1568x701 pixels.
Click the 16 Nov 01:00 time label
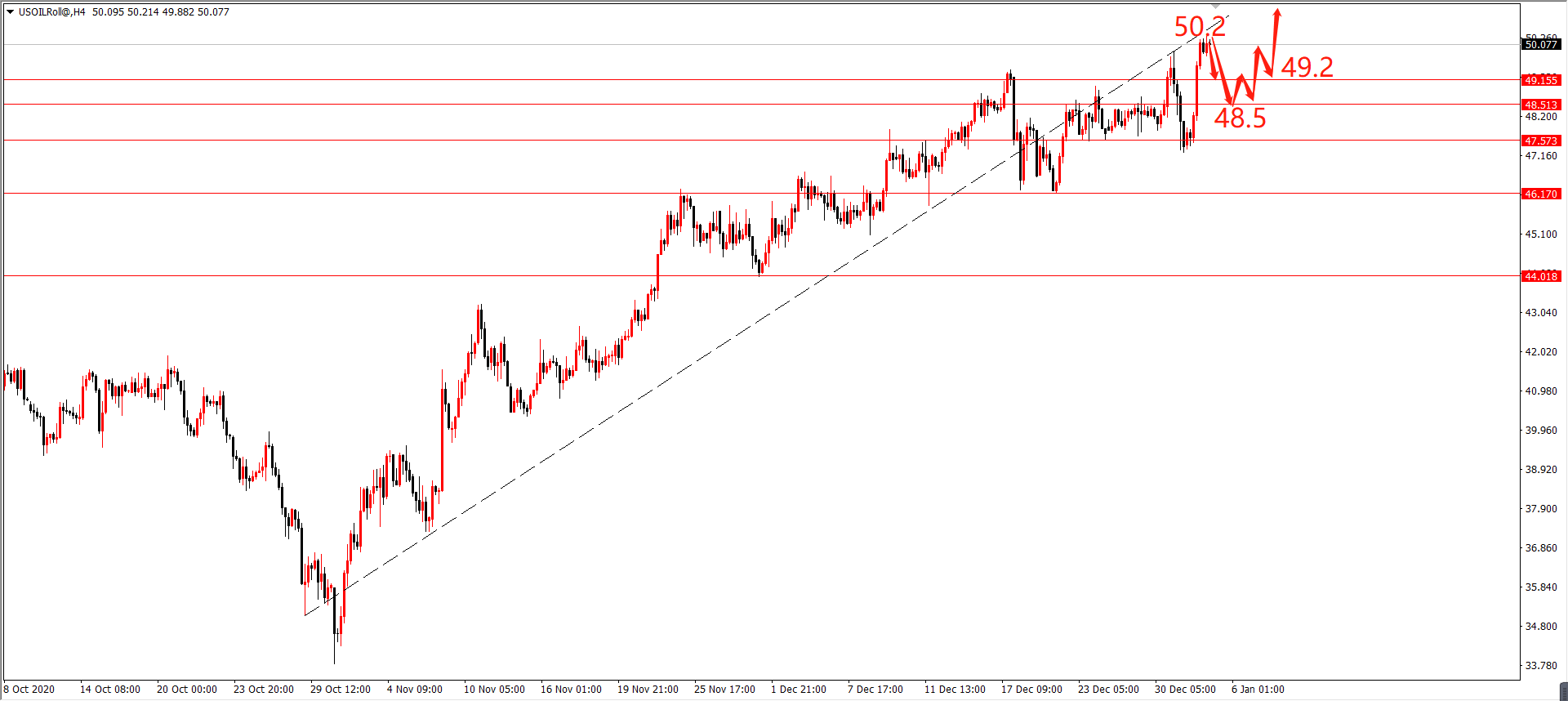(x=571, y=690)
